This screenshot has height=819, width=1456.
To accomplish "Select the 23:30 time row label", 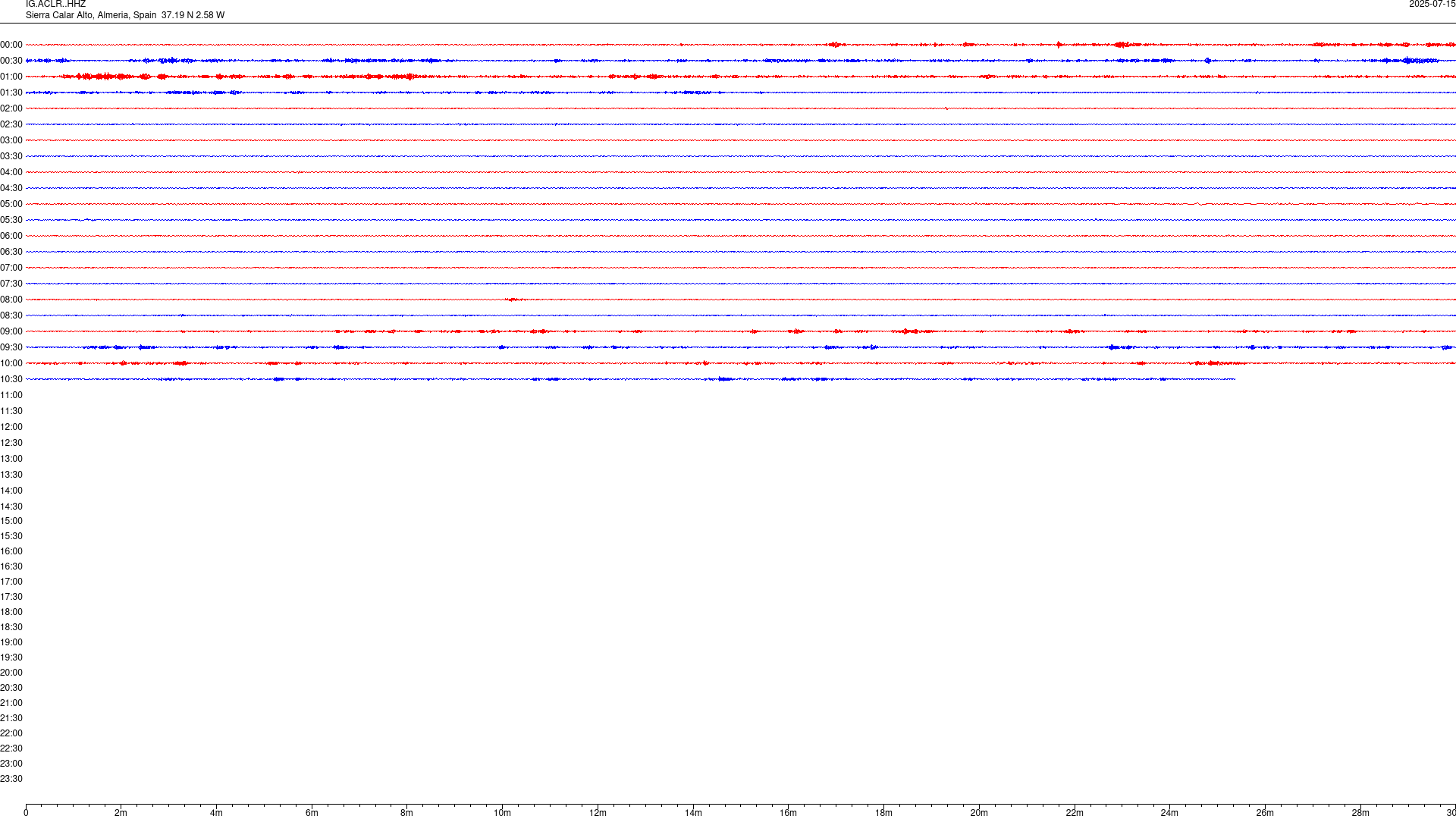I will point(11,779).
